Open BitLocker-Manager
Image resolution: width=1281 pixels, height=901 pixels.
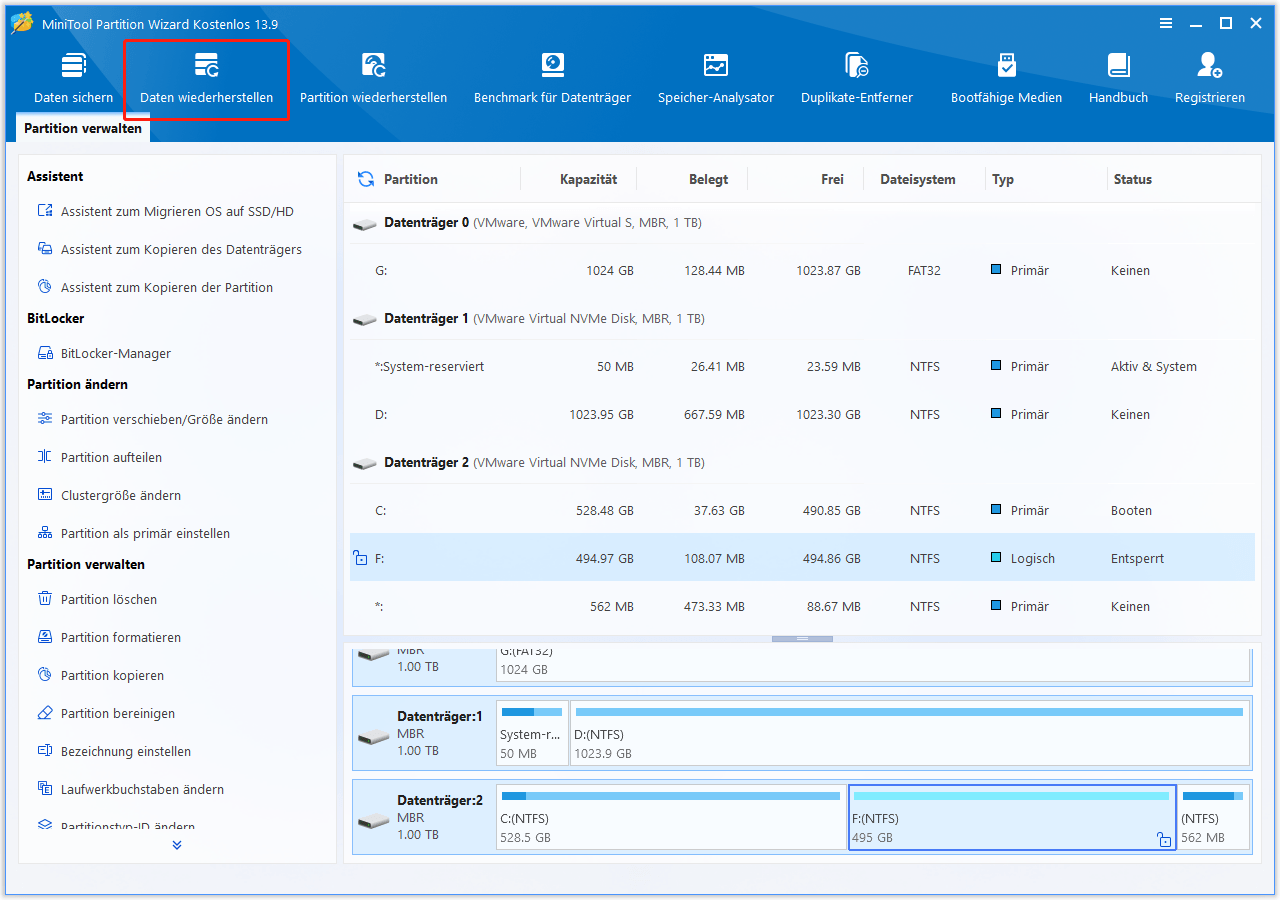pyautogui.click(x=104, y=354)
